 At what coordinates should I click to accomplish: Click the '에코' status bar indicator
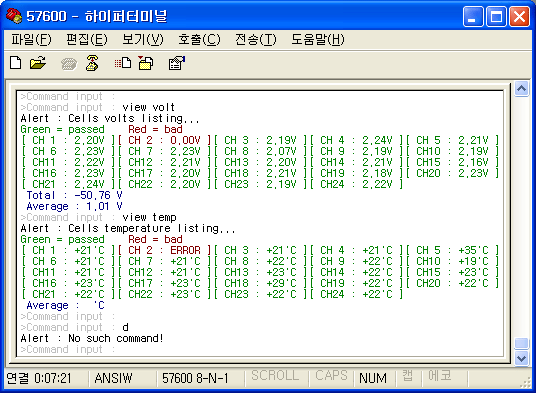[440, 376]
